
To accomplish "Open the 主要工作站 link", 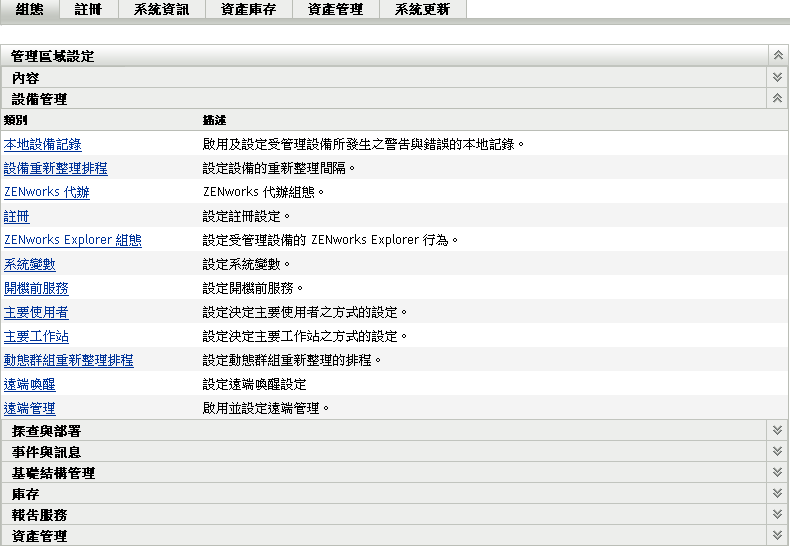I will 36,336.
